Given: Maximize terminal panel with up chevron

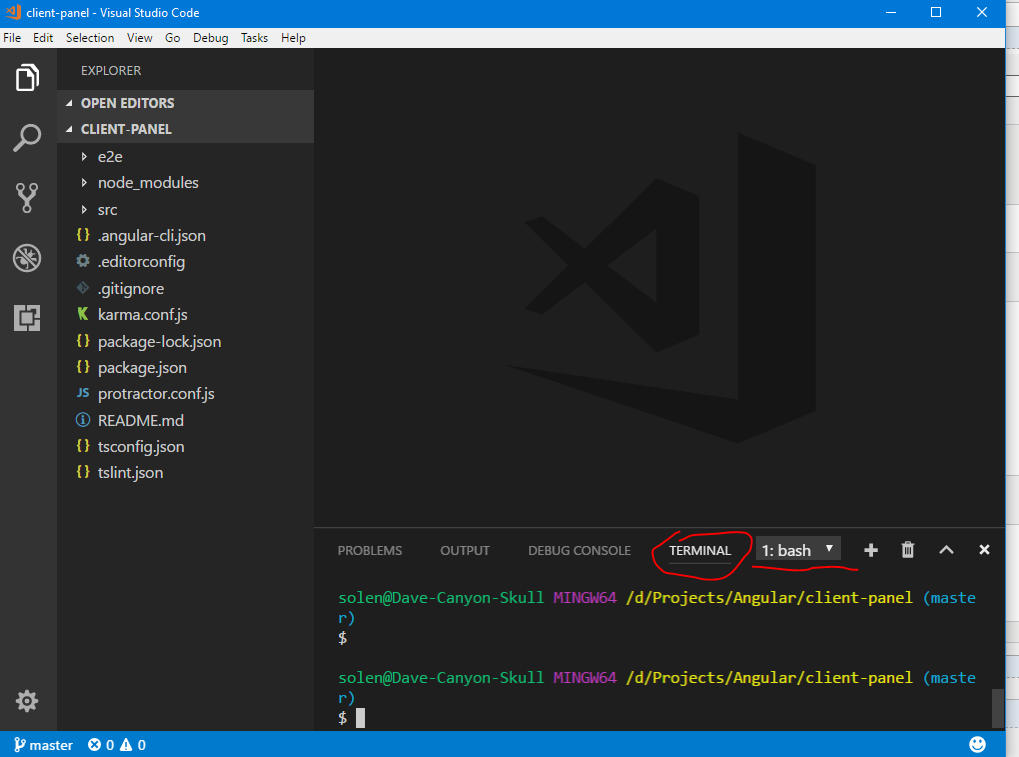Looking at the screenshot, I should click(946, 550).
